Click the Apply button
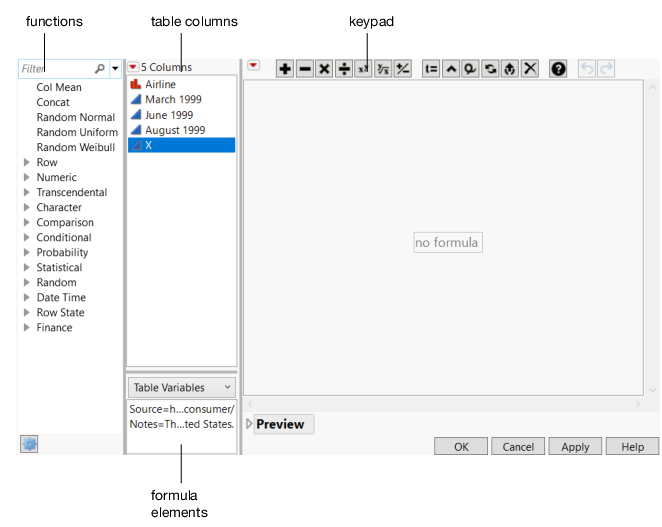Screen dimensions: 662x527 (x=575, y=446)
